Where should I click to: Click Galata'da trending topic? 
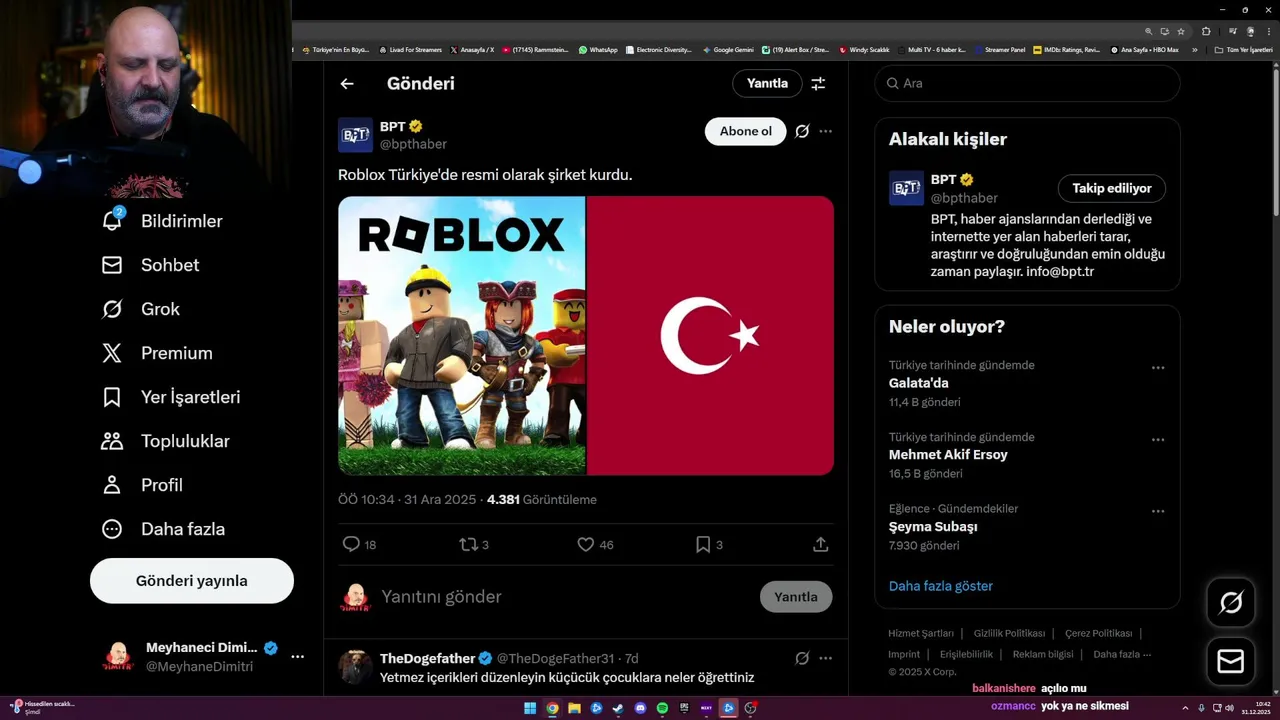pos(919,383)
